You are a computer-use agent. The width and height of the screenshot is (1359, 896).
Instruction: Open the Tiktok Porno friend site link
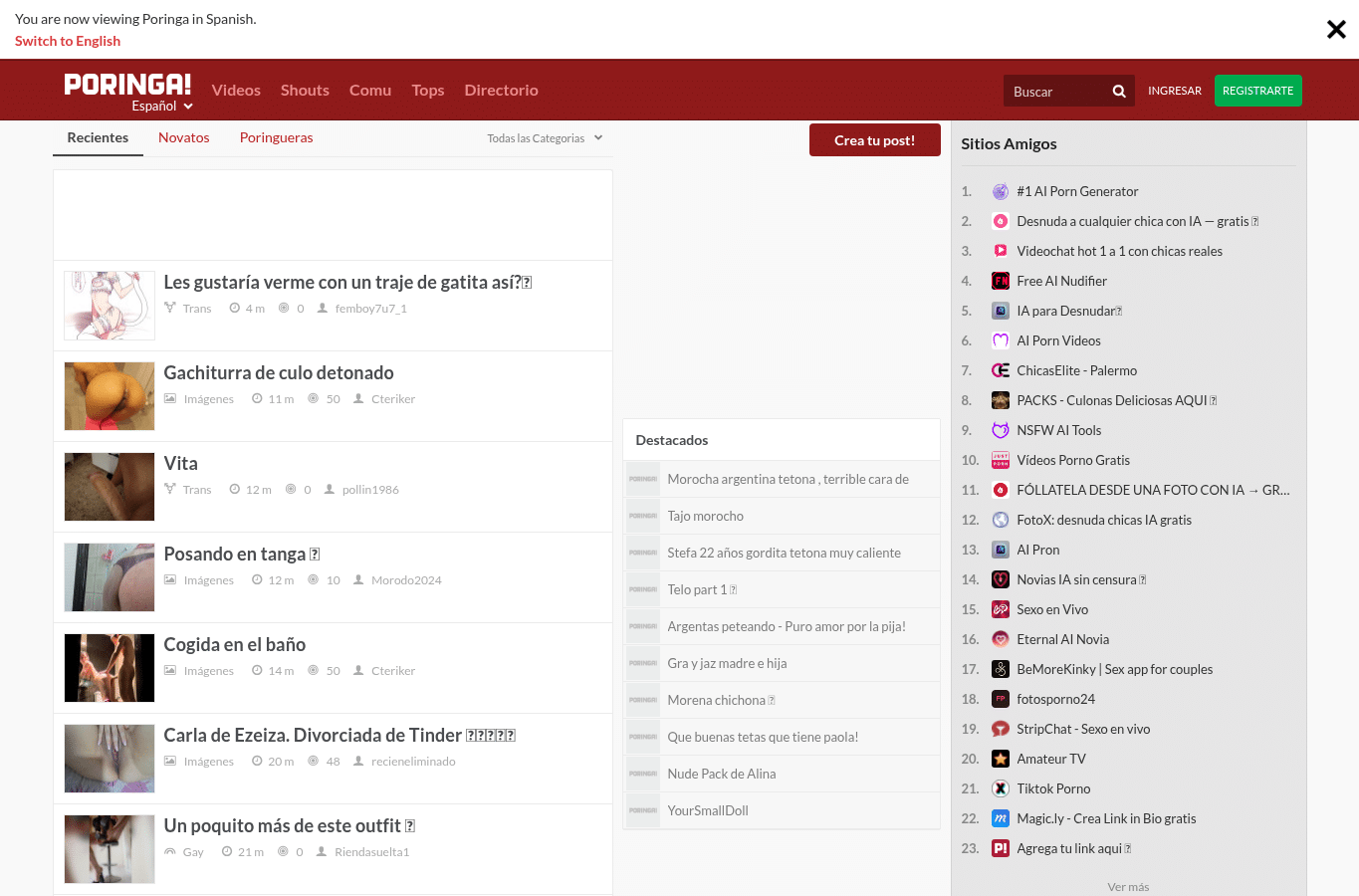pyautogui.click(x=1053, y=788)
